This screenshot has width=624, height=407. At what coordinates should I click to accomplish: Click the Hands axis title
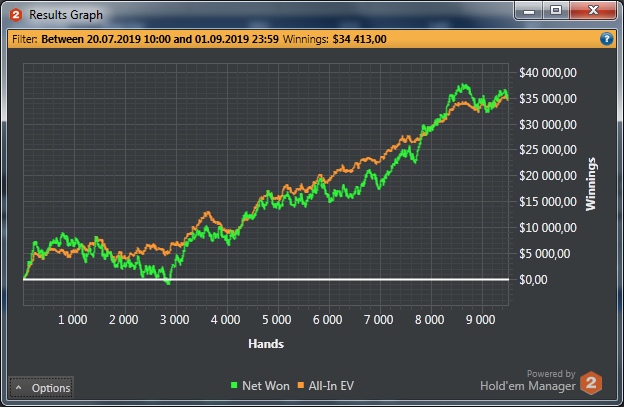point(266,344)
